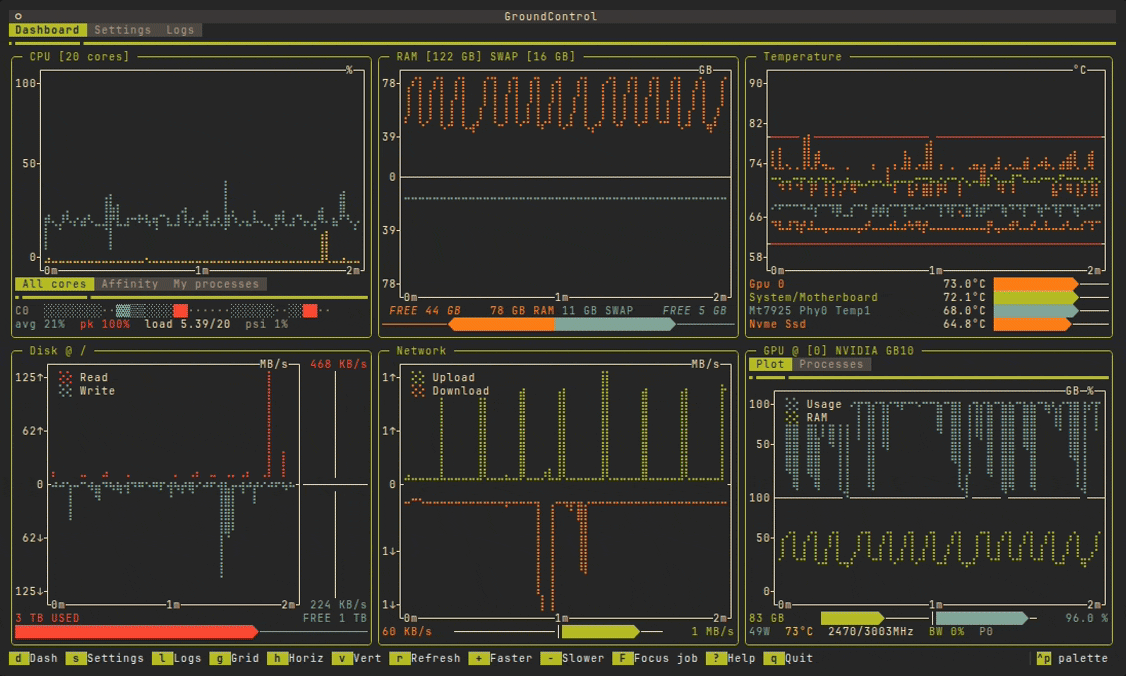Click the "Nvme Ssd" sensor label
1126x676 pixels.
777,325
